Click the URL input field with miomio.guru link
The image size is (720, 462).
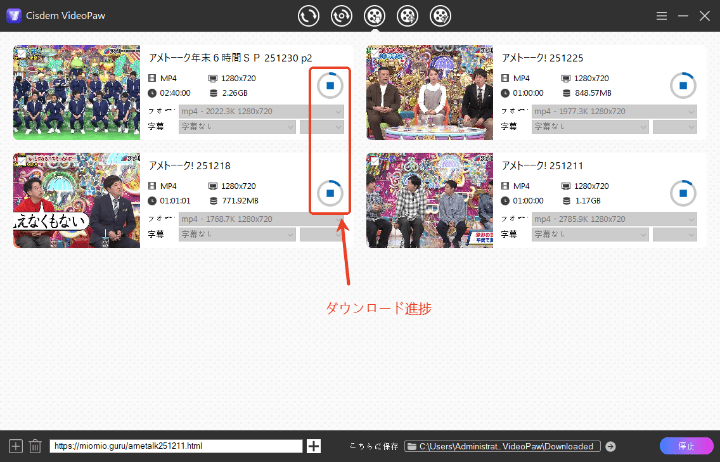pyautogui.click(x=176, y=446)
